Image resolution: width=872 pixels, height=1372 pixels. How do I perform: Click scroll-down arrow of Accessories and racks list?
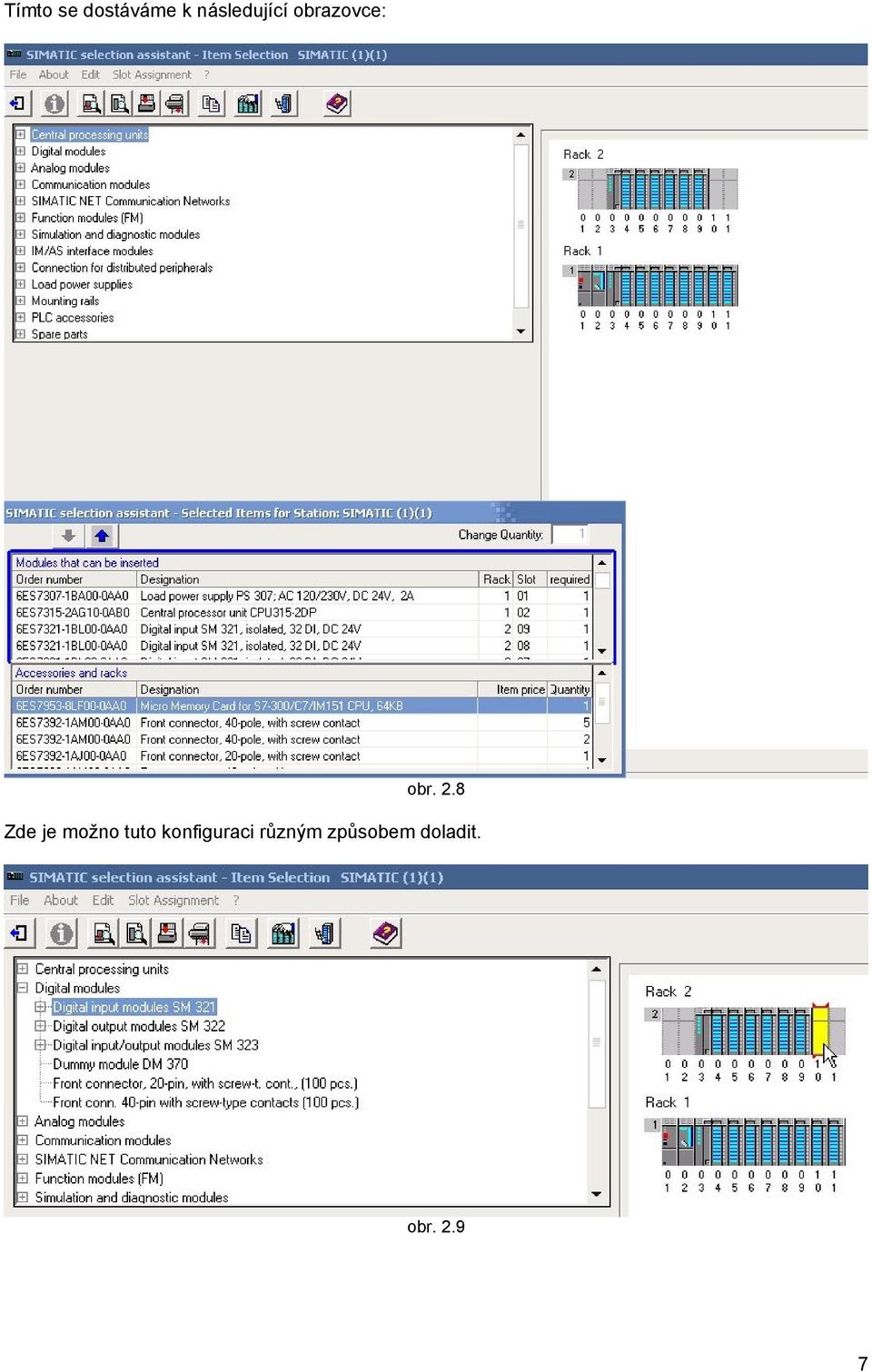[x=601, y=759]
